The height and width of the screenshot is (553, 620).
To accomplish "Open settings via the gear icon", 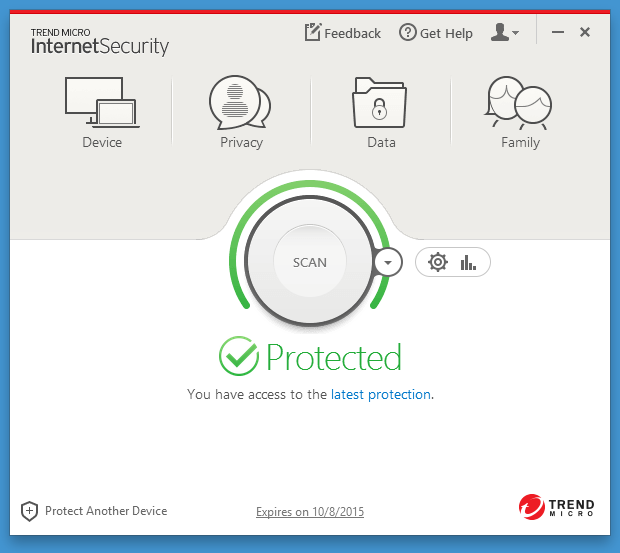I will pyautogui.click(x=437, y=262).
